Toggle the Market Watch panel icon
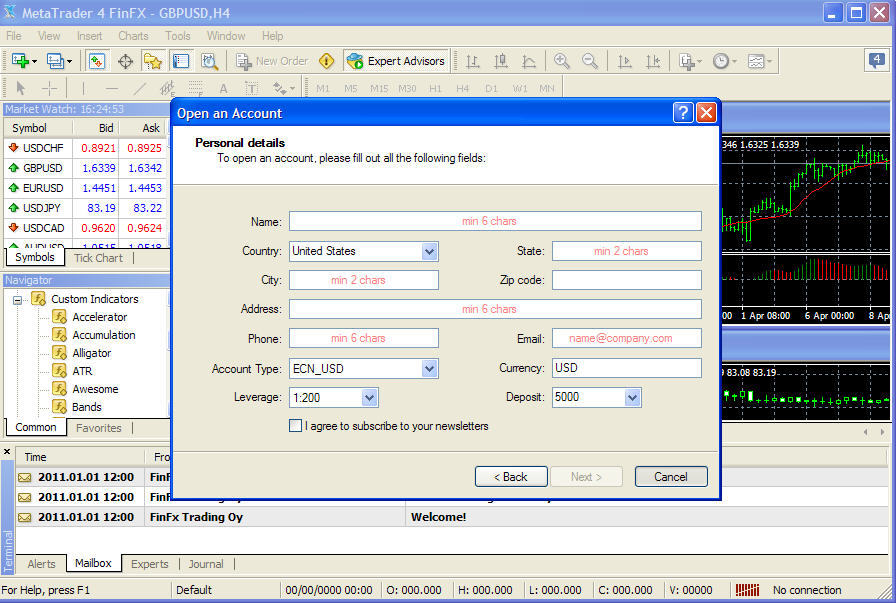896x603 pixels. click(x=96, y=60)
